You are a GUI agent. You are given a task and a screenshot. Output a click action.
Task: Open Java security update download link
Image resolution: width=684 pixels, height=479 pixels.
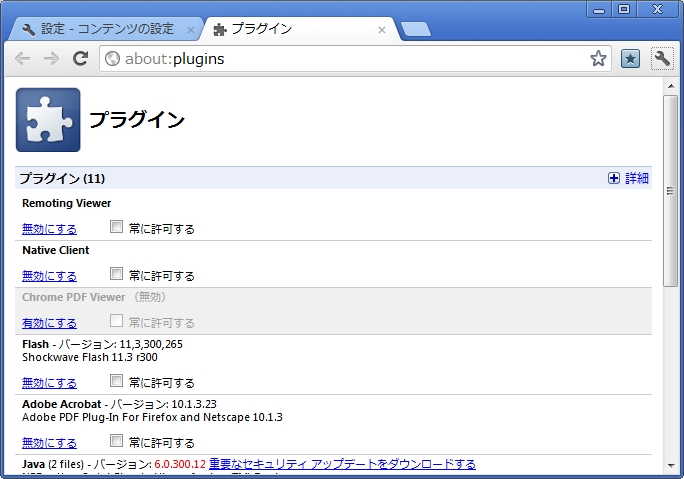(x=342, y=464)
